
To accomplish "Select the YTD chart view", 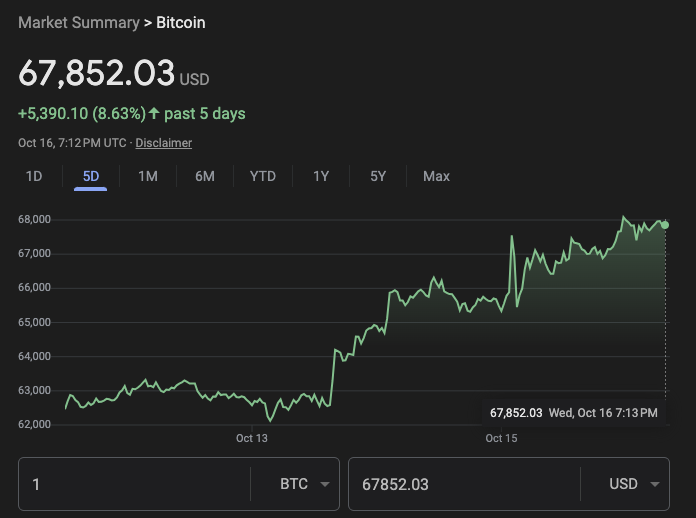I will coord(263,176).
